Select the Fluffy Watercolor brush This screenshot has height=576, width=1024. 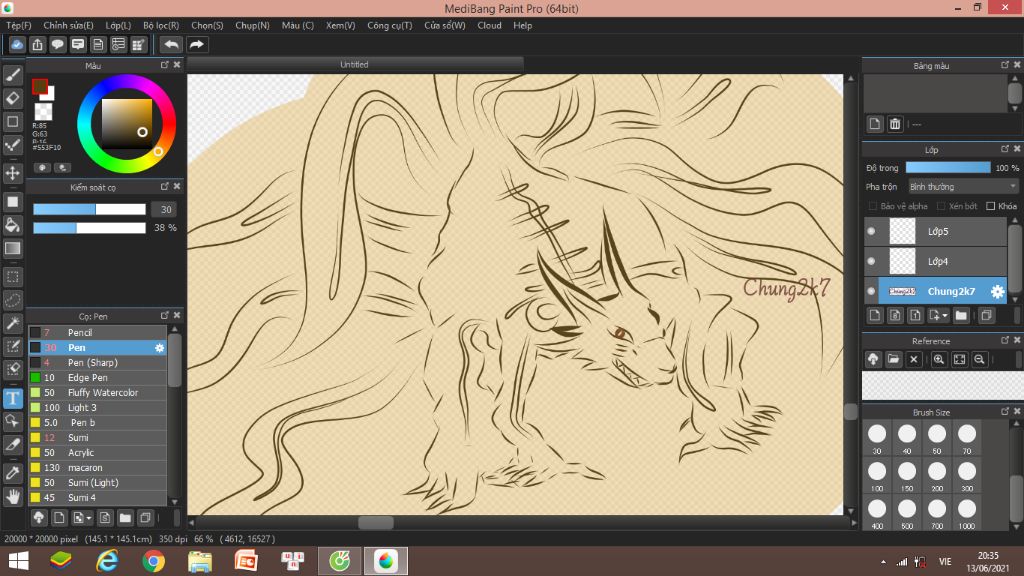(97, 392)
